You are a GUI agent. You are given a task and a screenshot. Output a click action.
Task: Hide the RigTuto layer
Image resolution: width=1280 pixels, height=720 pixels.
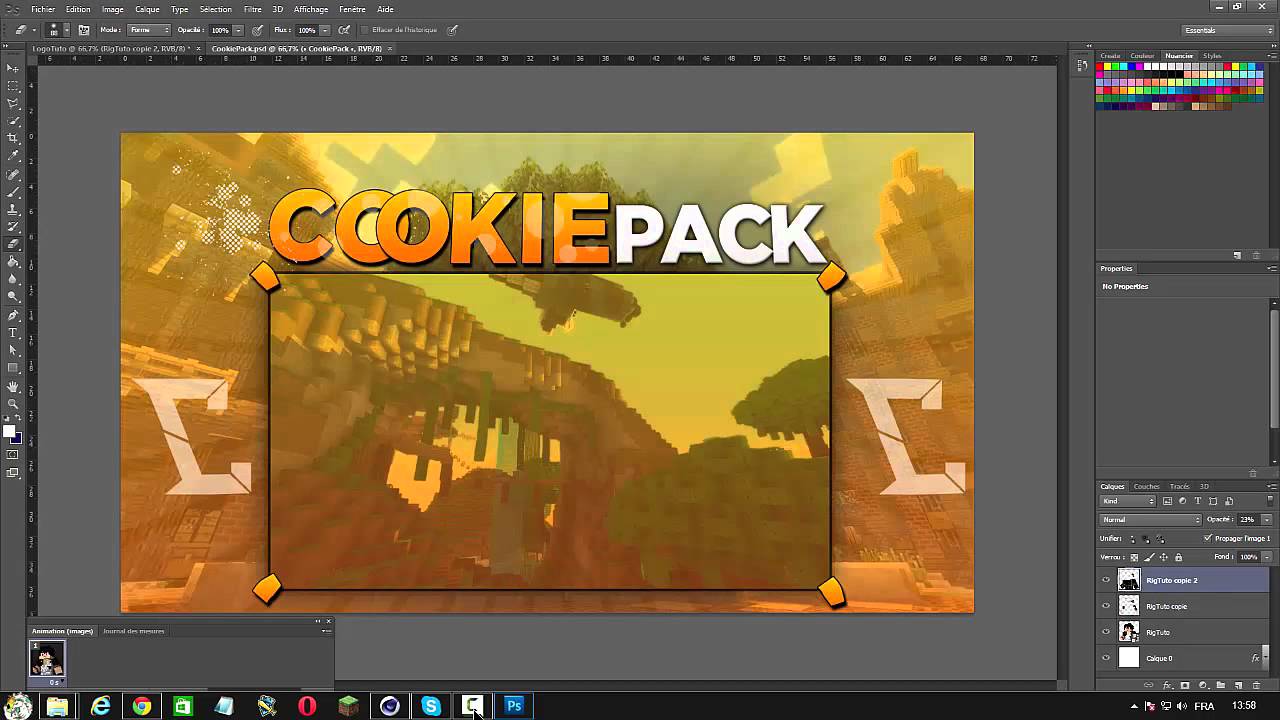tap(1106, 632)
